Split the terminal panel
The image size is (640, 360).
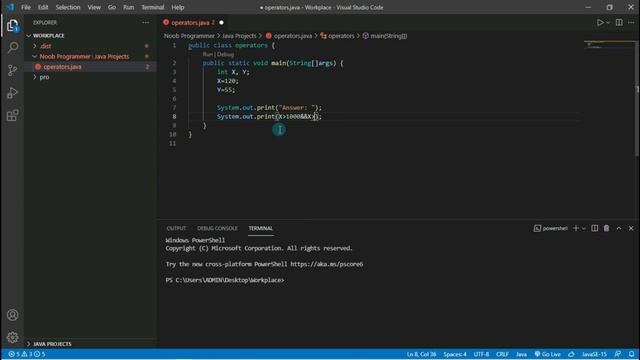click(595, 228)
